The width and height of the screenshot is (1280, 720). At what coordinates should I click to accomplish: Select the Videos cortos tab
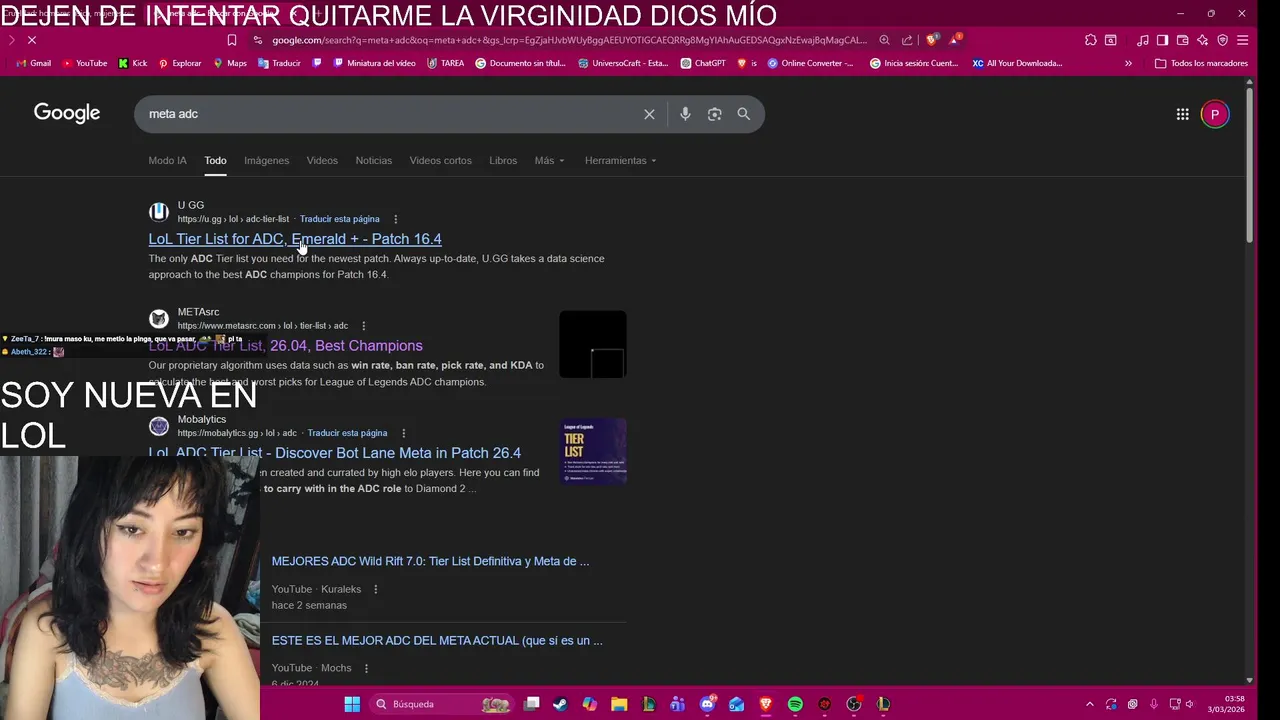point(440,160)
